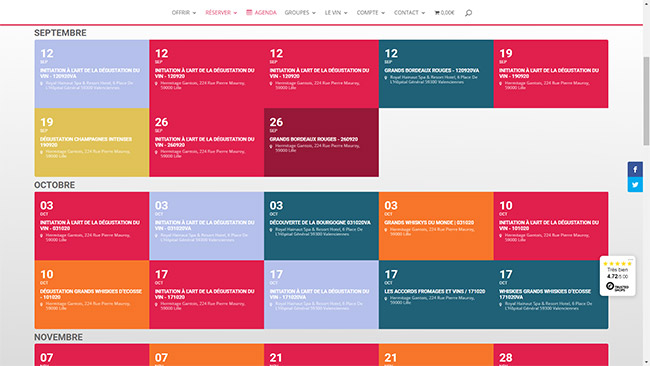
Task: Open the 03 Oct Initiation 031020VA event
Action: tap(206, 226)
